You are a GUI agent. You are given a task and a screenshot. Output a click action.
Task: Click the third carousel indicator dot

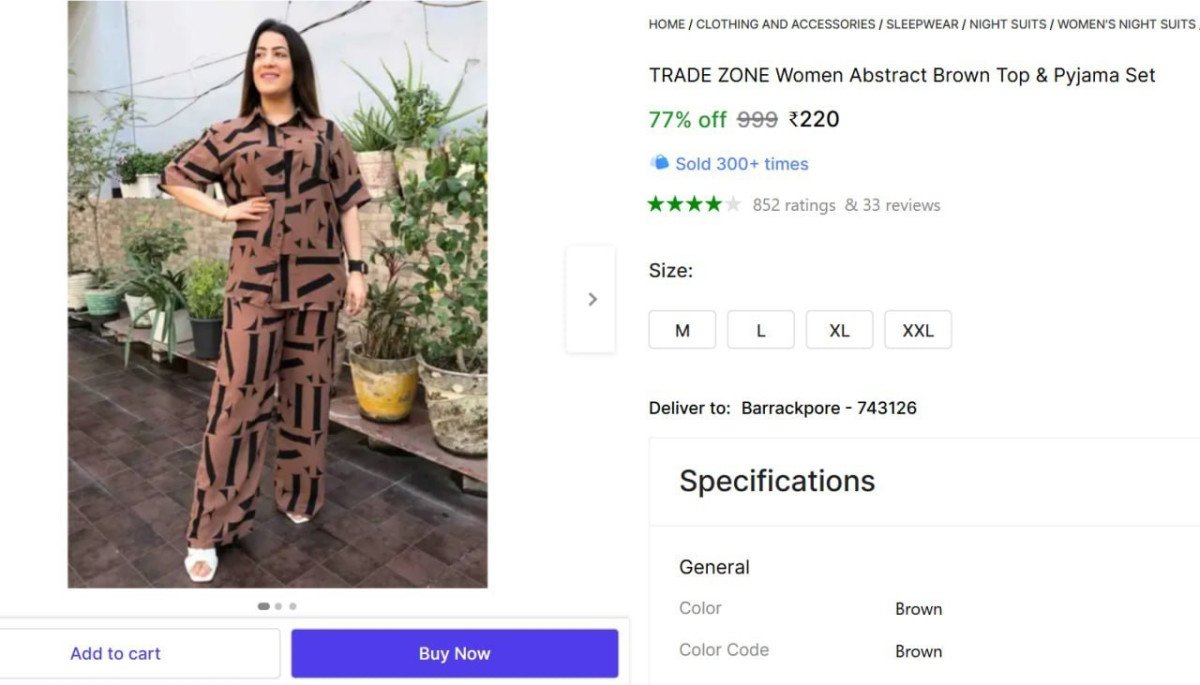click(x=292, y=605)
